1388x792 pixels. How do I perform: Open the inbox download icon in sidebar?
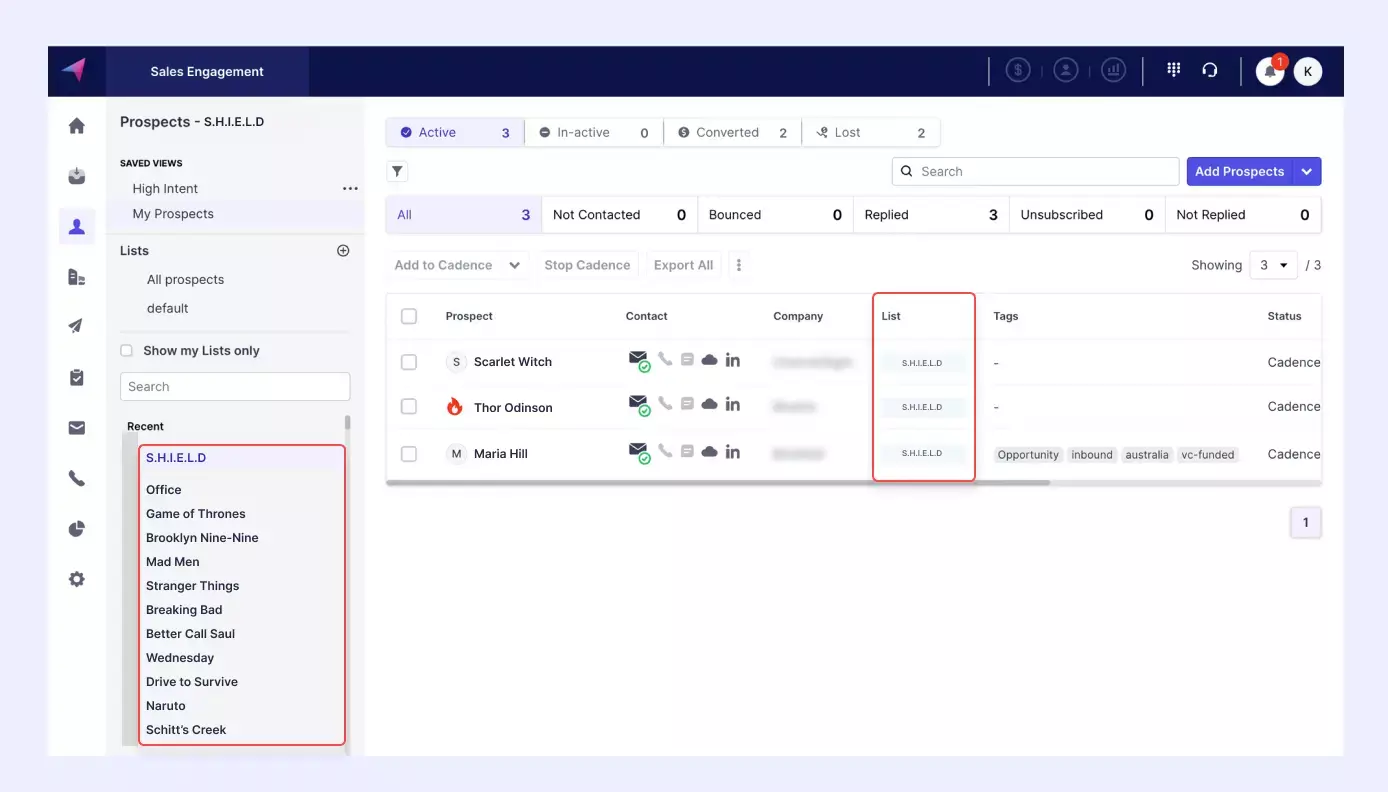pyautogui.click(x=76, y=176)
